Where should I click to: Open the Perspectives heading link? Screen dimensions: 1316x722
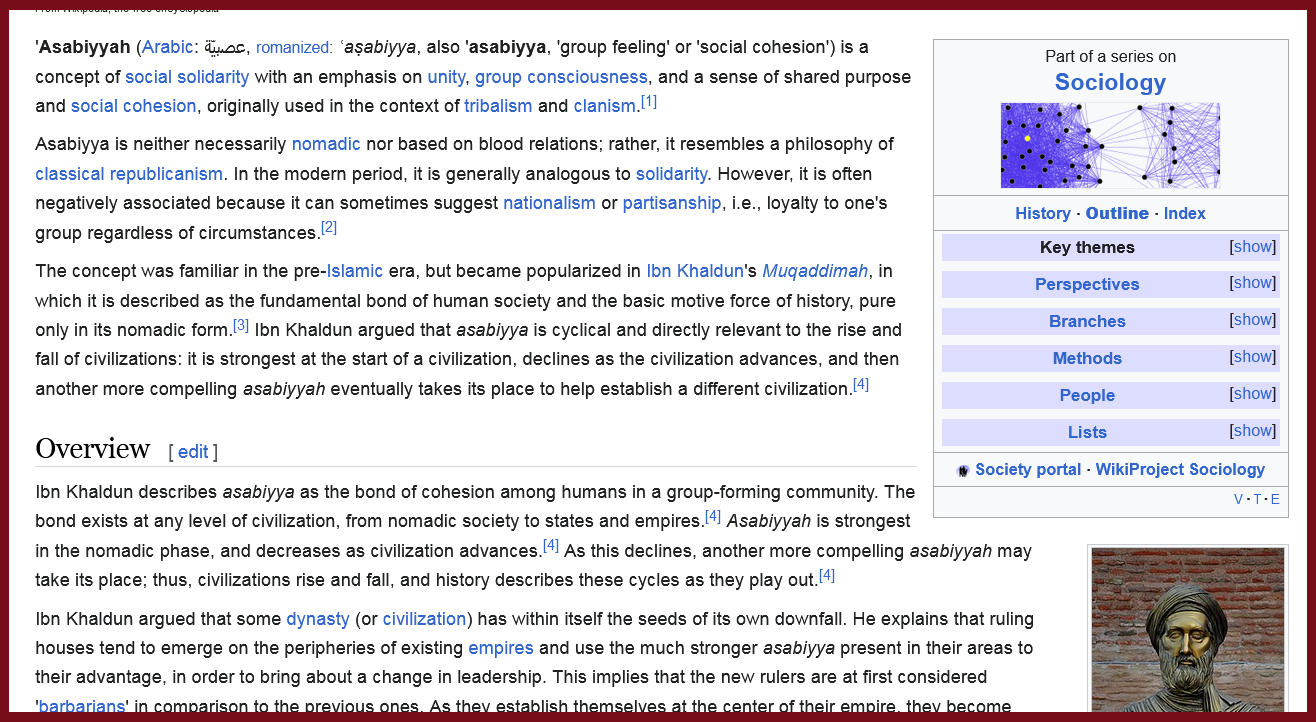(x=1087, y=284)
